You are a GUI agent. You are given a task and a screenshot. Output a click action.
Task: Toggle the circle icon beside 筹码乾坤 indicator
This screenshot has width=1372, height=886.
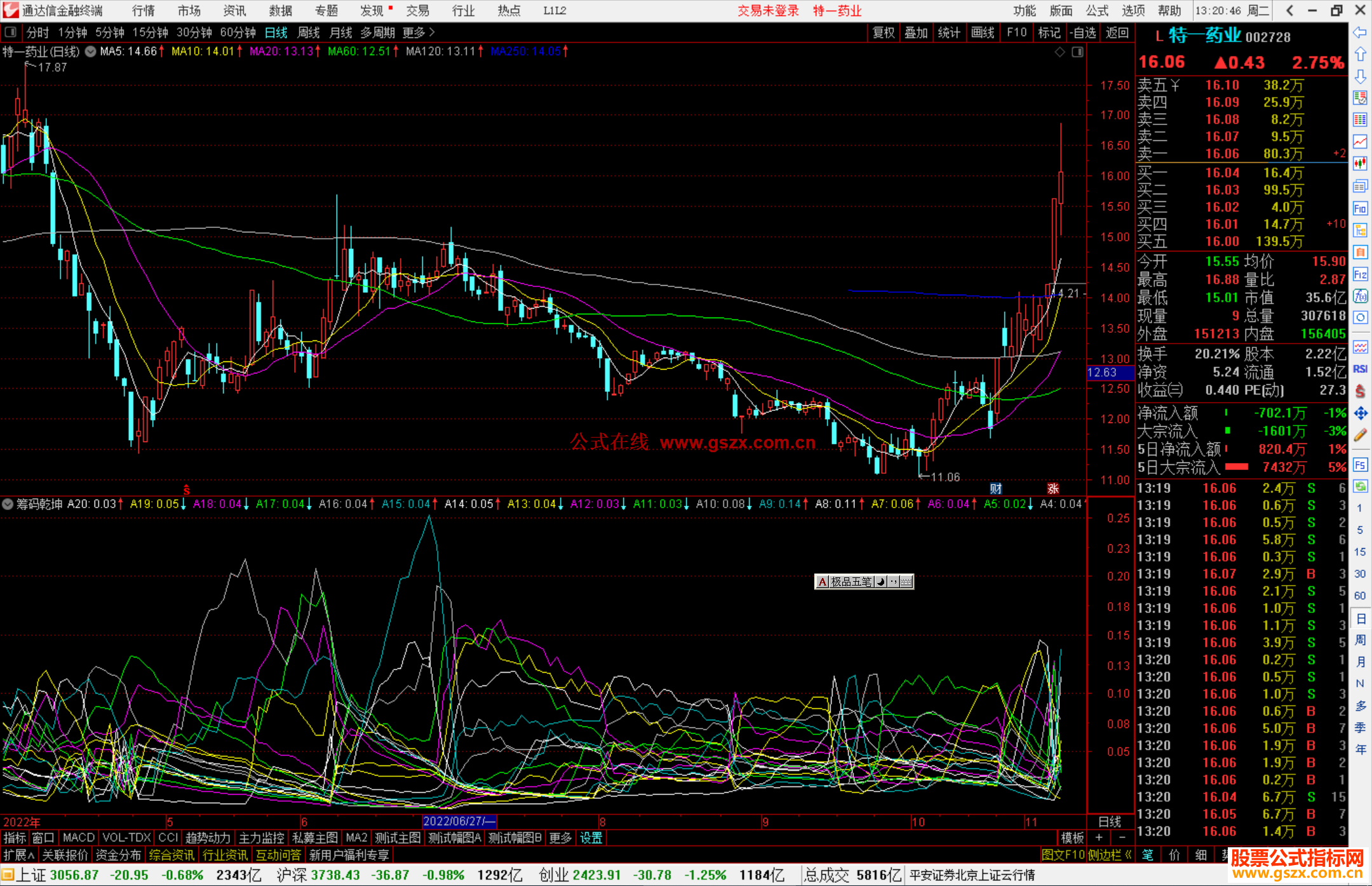tap(8, 504)
